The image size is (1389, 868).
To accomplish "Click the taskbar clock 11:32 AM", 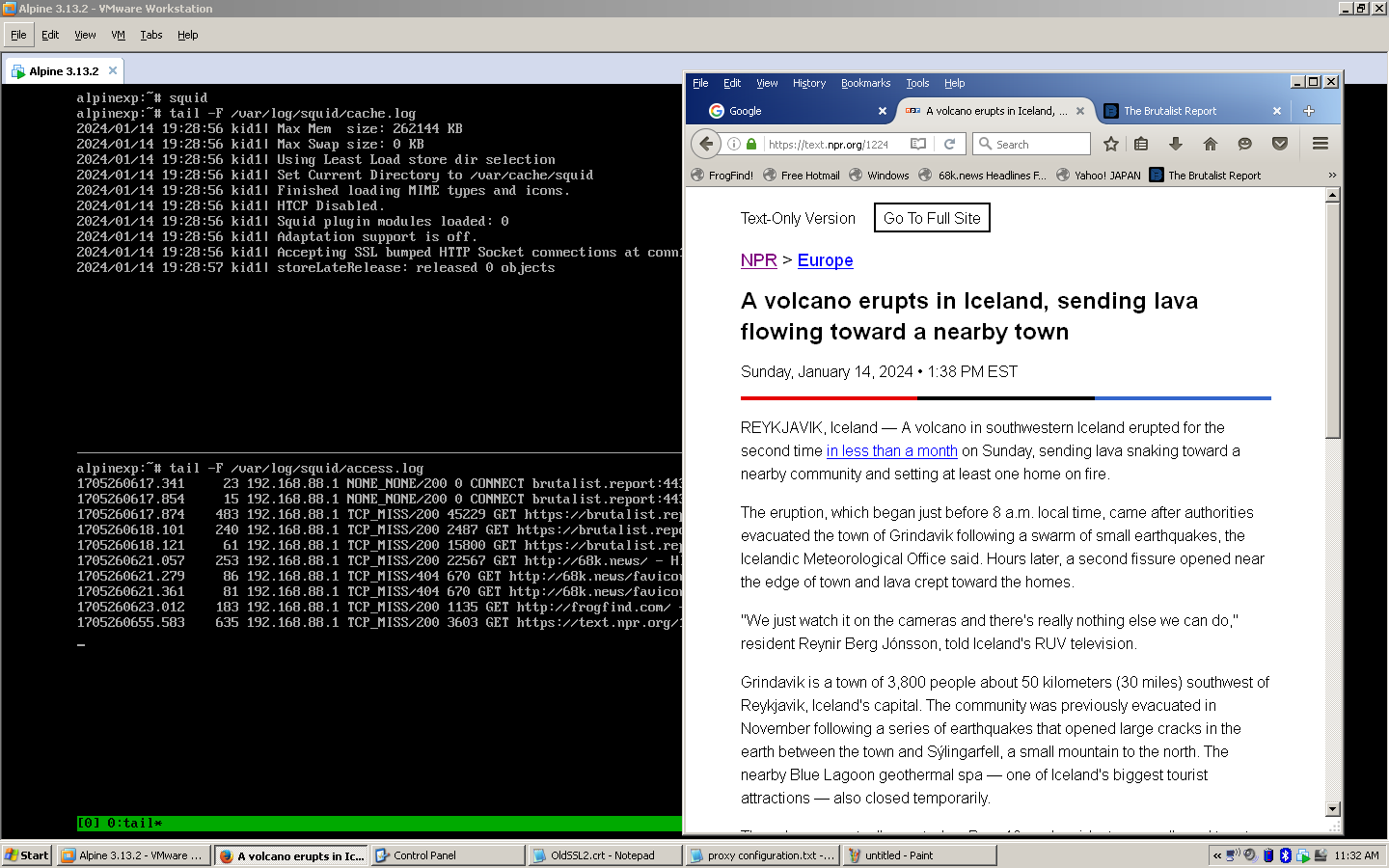I will (1356, 855).
